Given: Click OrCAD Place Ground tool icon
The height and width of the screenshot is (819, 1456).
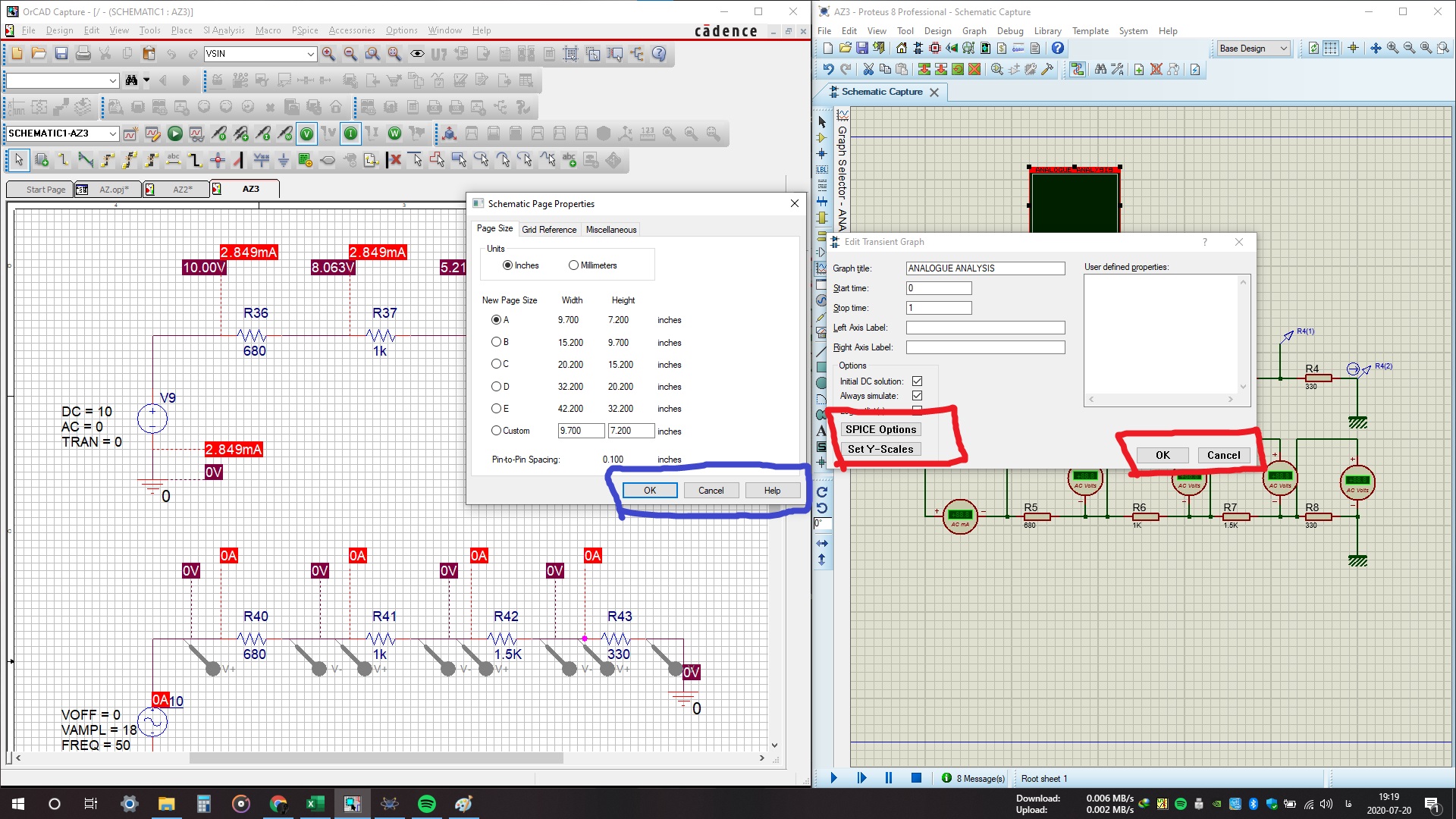Looking at the screenshot, I should pos(283,160).
